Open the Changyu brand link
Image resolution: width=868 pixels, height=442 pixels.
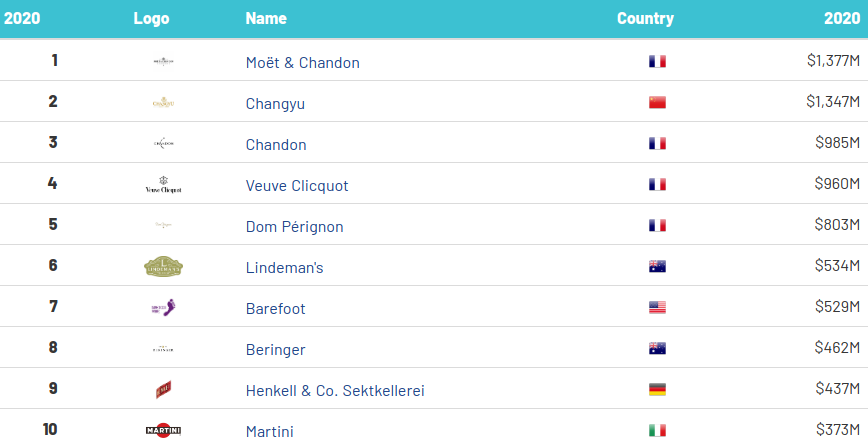[x=277, y=103]
